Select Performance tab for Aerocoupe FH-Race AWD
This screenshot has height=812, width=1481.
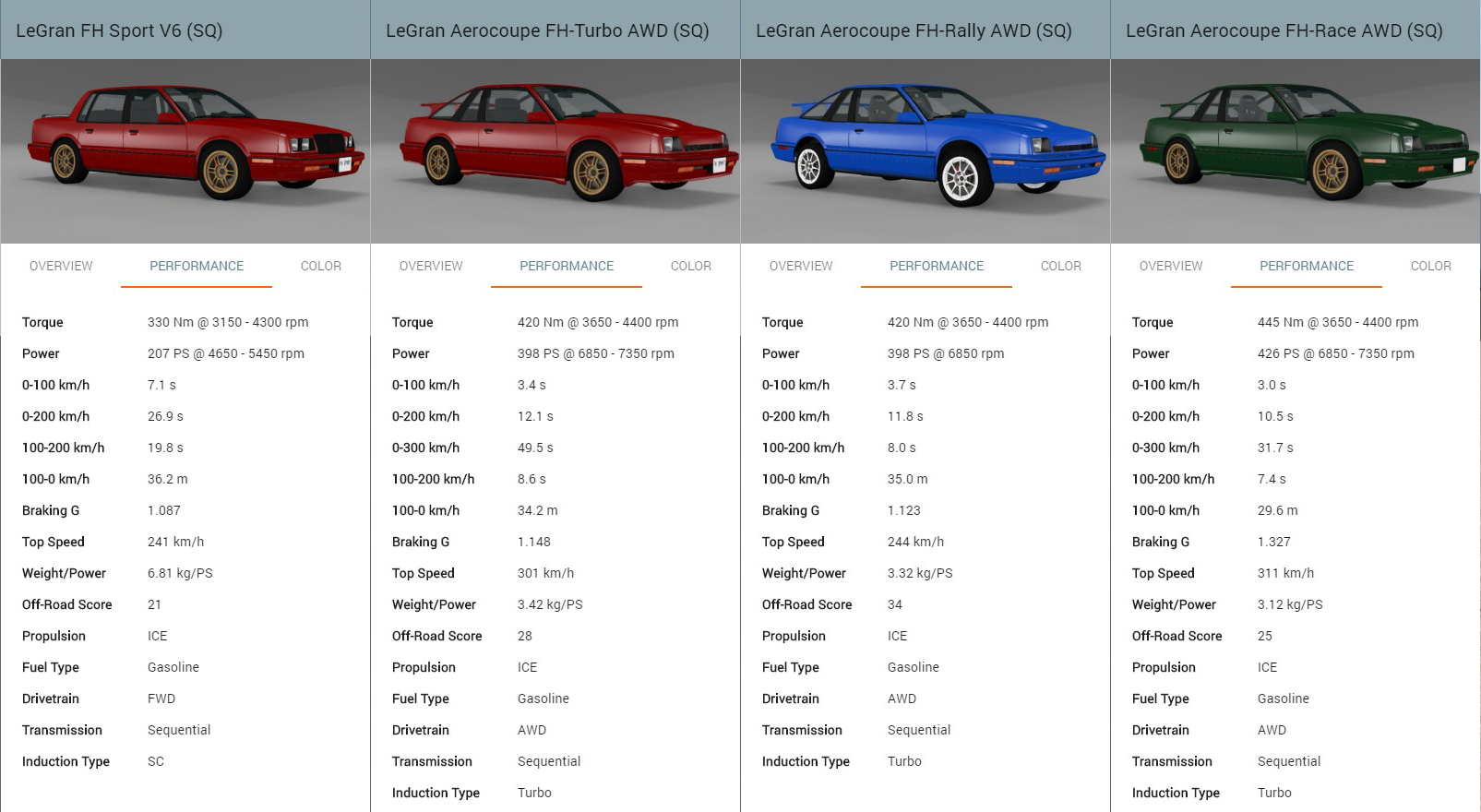[x=1307, y=266]
